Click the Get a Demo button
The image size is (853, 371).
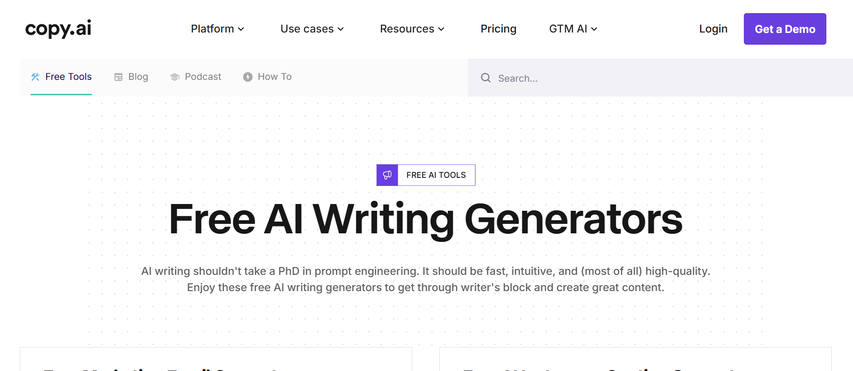[784, 29]
